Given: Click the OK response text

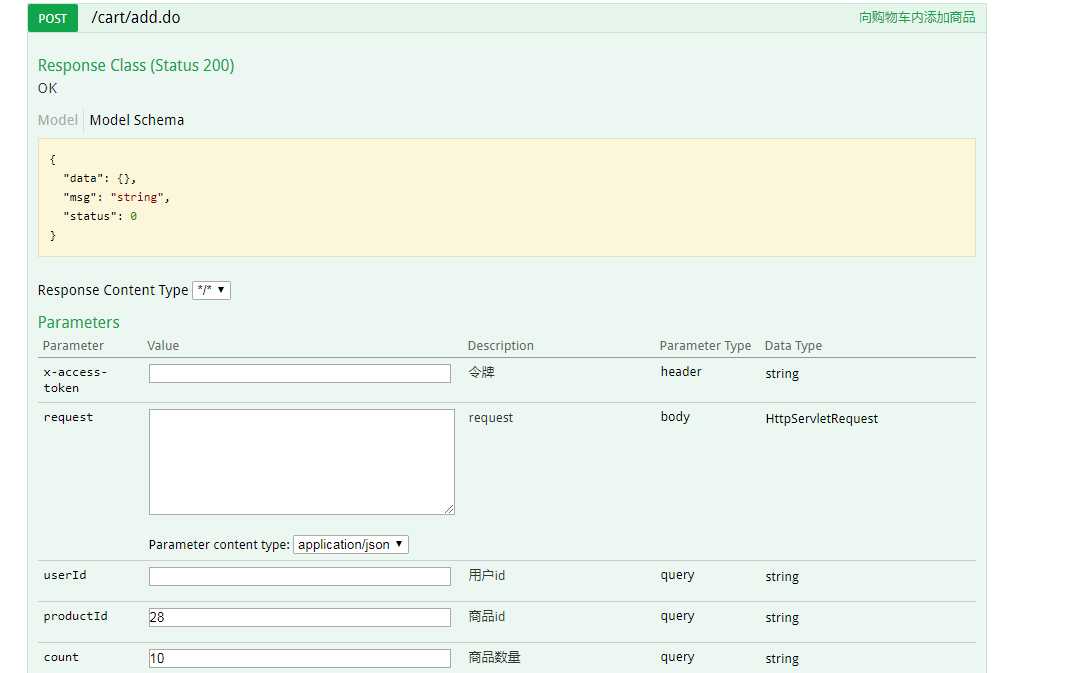Looking at the screenshot, I should (48, 88).
